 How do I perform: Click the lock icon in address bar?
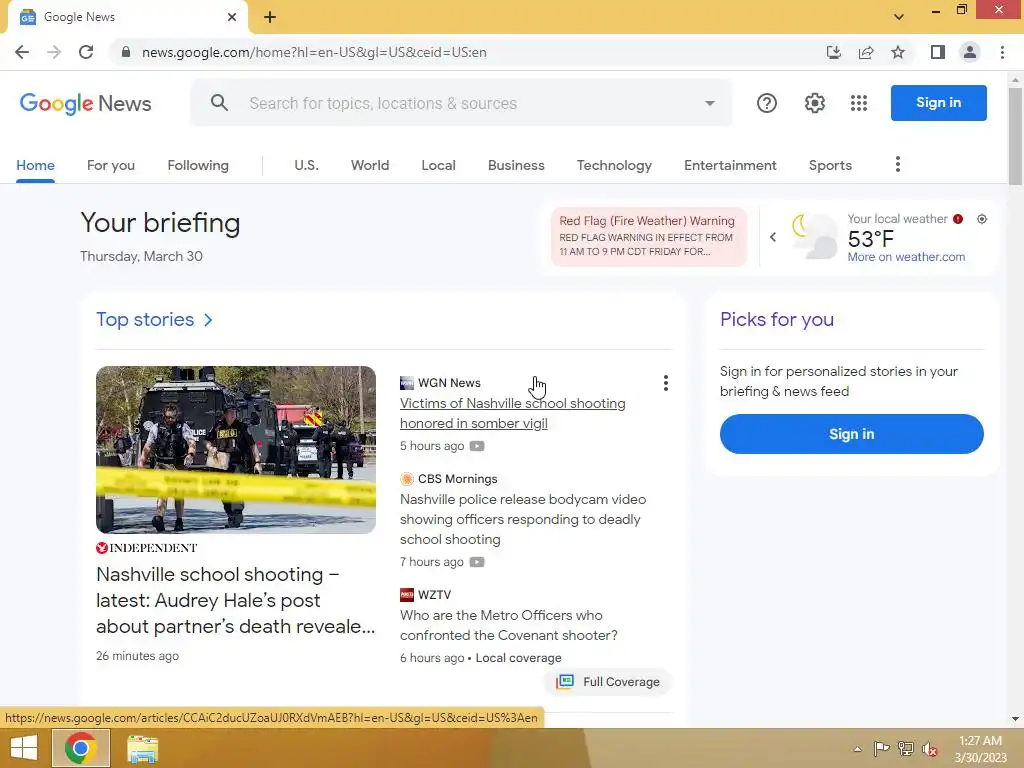[125, 52]
